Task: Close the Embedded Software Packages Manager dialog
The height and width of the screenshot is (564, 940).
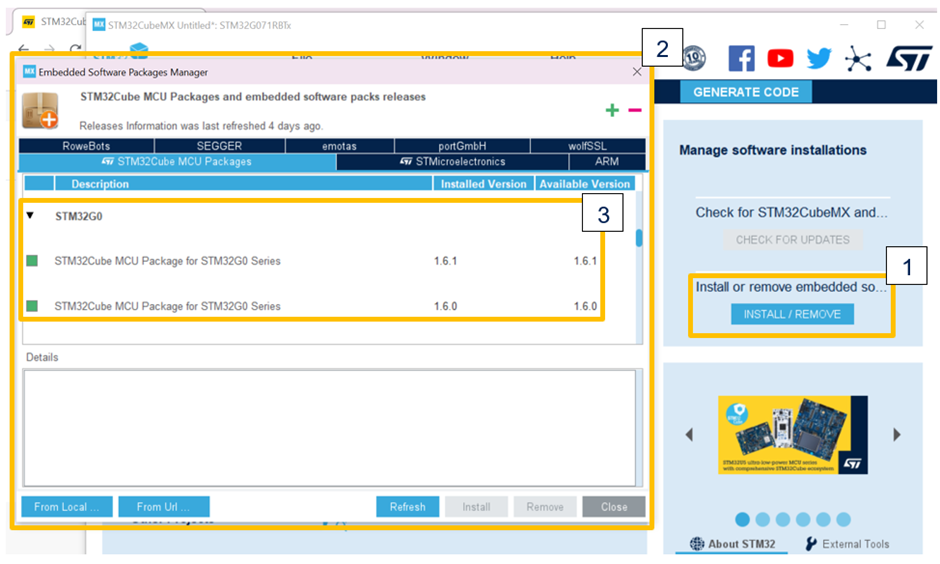Action: click(x=637, y=72)
